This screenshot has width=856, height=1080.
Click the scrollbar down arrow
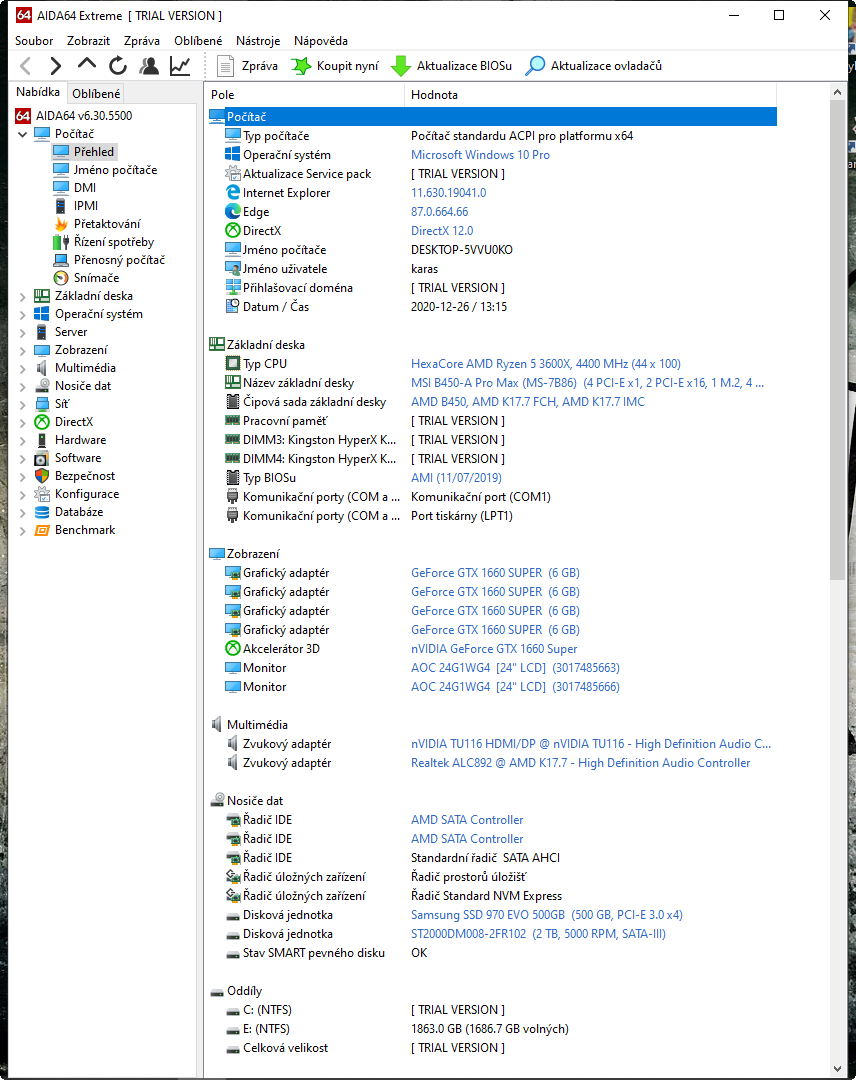pos(837,1068)
